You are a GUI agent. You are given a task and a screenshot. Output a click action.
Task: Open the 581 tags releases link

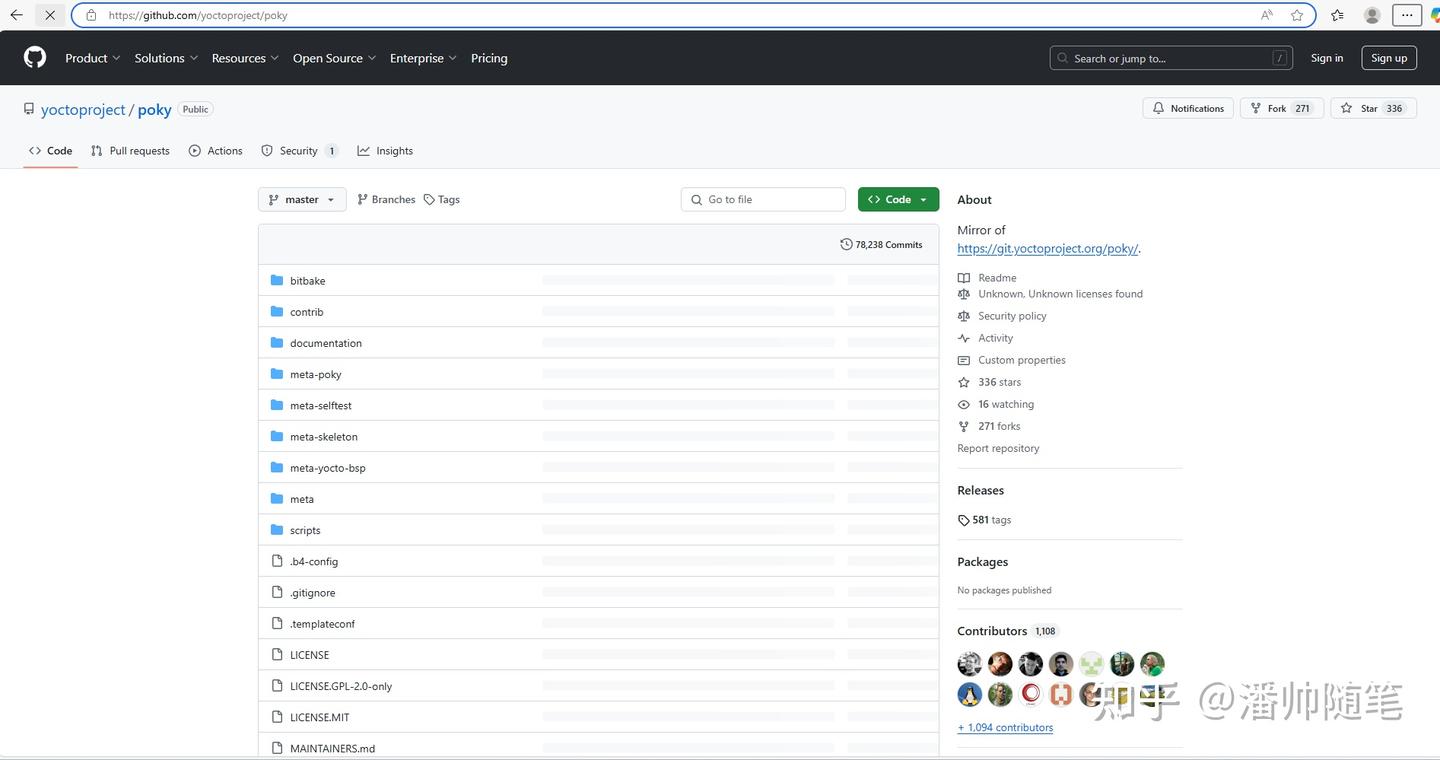tap(984, 520)
